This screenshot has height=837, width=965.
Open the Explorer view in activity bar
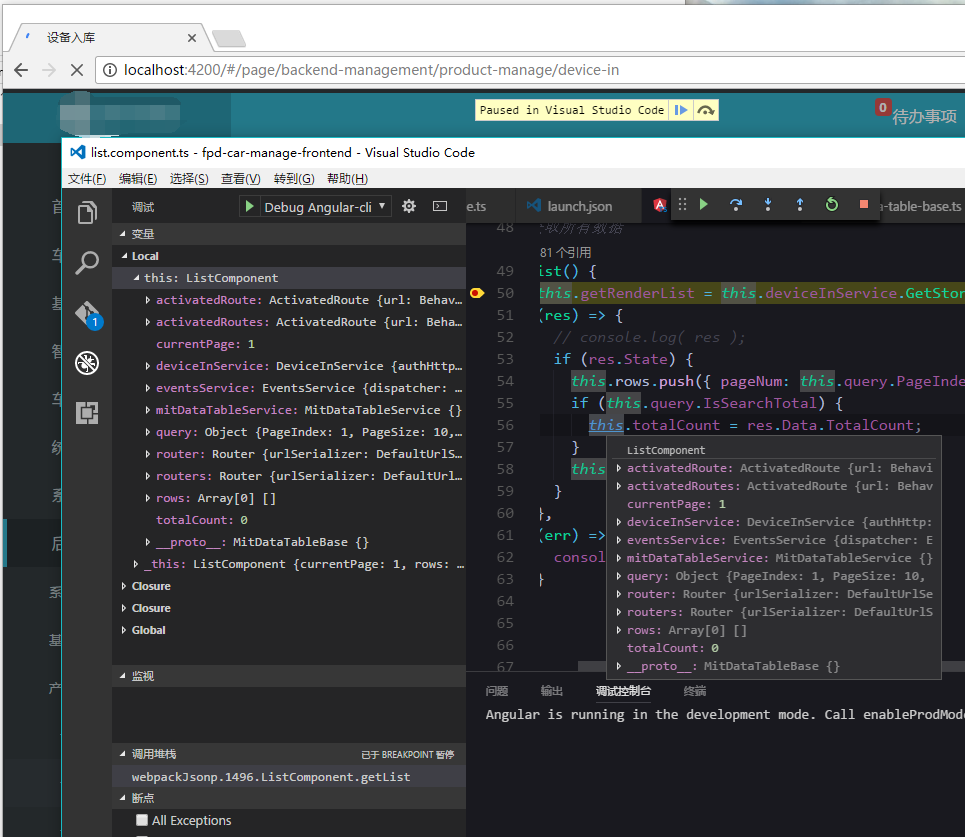click(87, 212)
